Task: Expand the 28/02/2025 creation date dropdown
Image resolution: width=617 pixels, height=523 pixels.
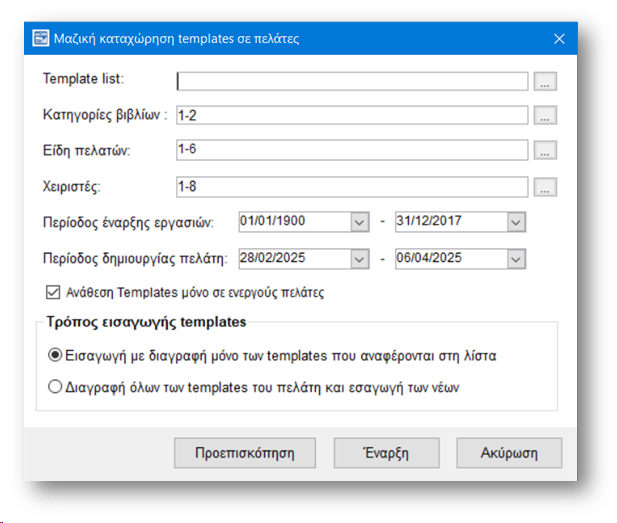Action: coord(360,258)
